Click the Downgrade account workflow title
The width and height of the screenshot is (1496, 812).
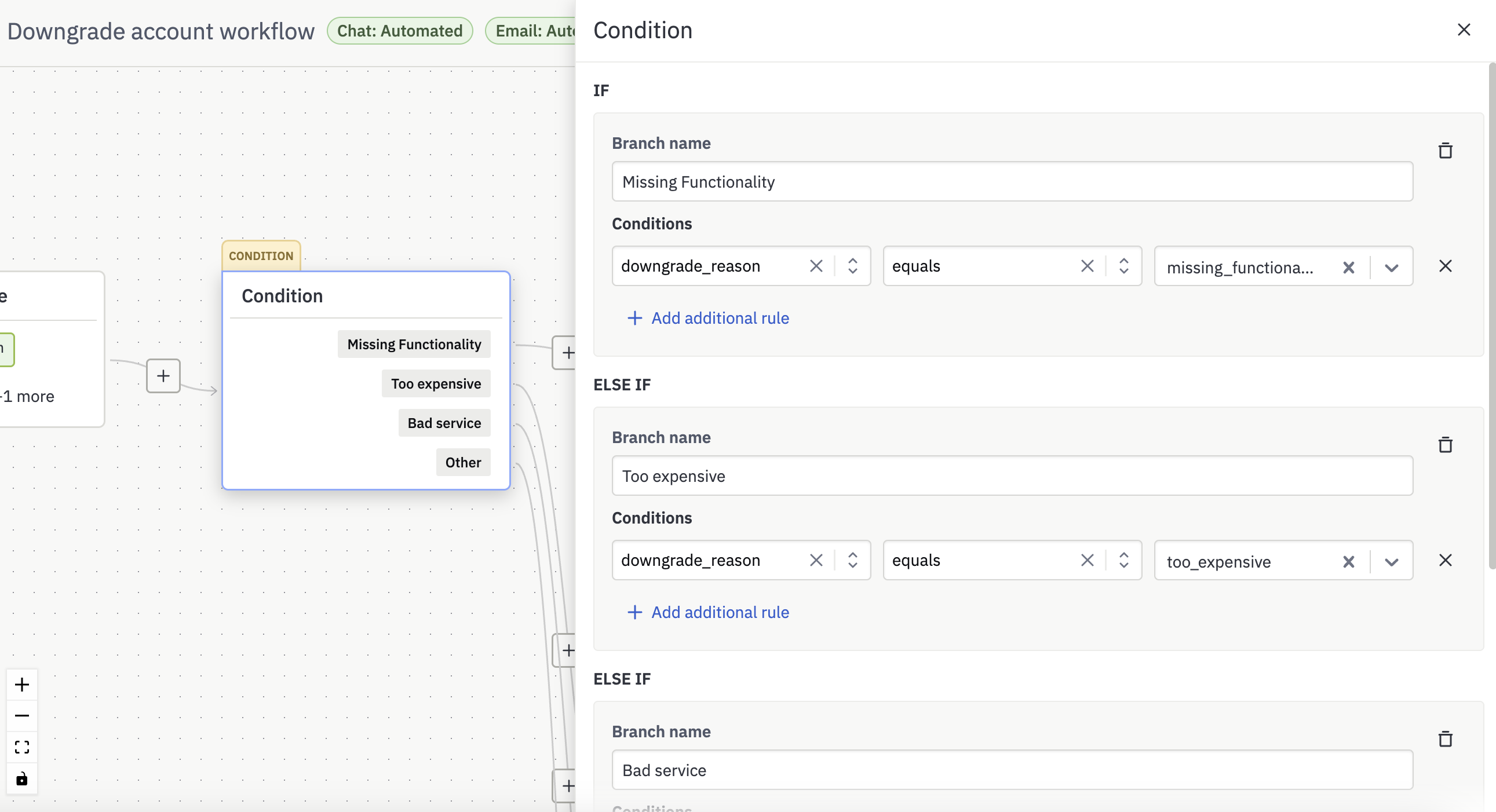point(161,31)
